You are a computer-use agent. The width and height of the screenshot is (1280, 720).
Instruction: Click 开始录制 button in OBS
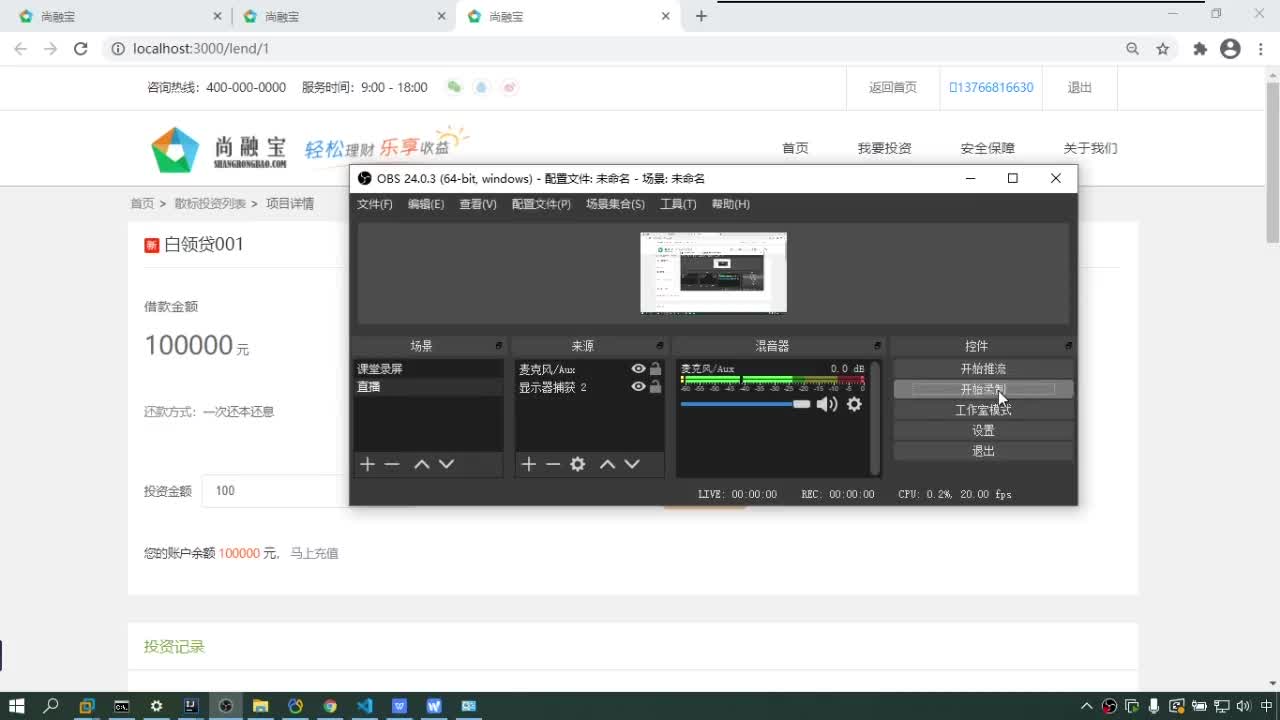click(x=983, y=389)
